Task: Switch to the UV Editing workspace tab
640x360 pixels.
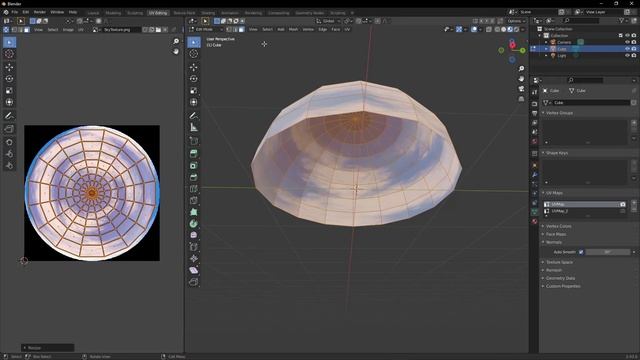Action: pyautogui.click(x=158, y=13)
